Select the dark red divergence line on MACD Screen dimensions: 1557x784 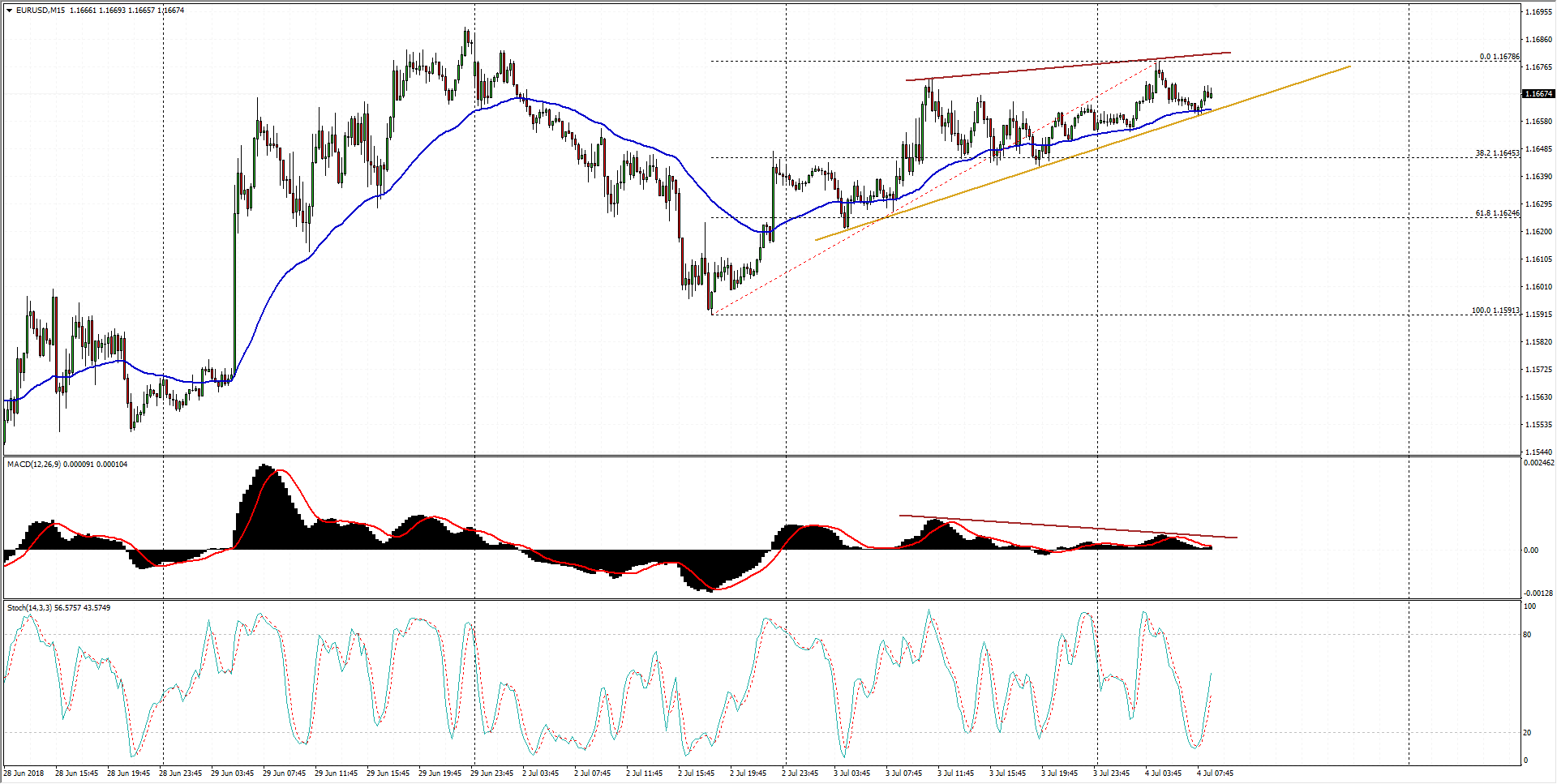coord(1054,525)
